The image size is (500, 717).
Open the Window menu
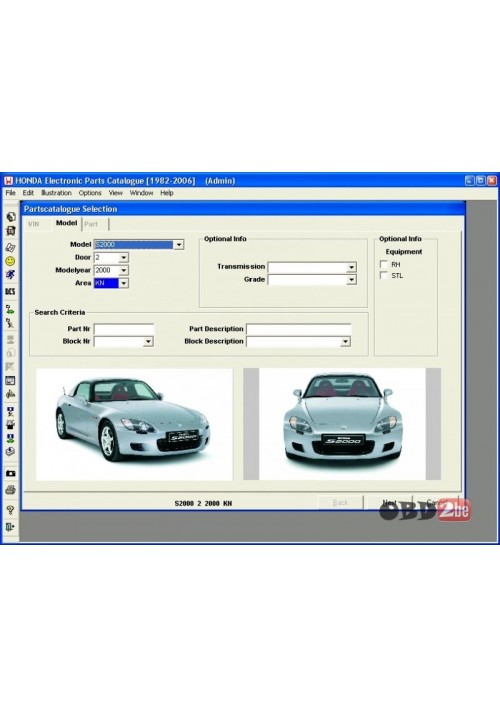click(141, 193)
